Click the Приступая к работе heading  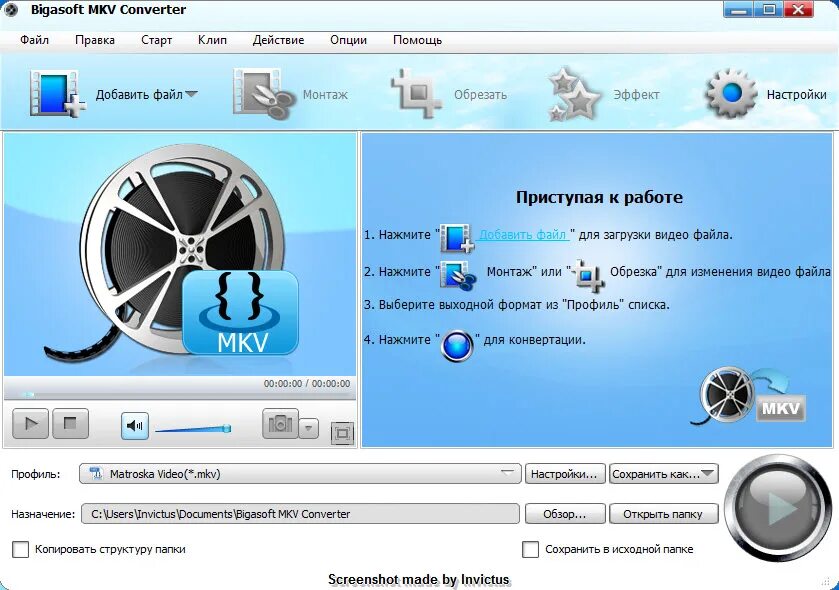tap(599, 197)
